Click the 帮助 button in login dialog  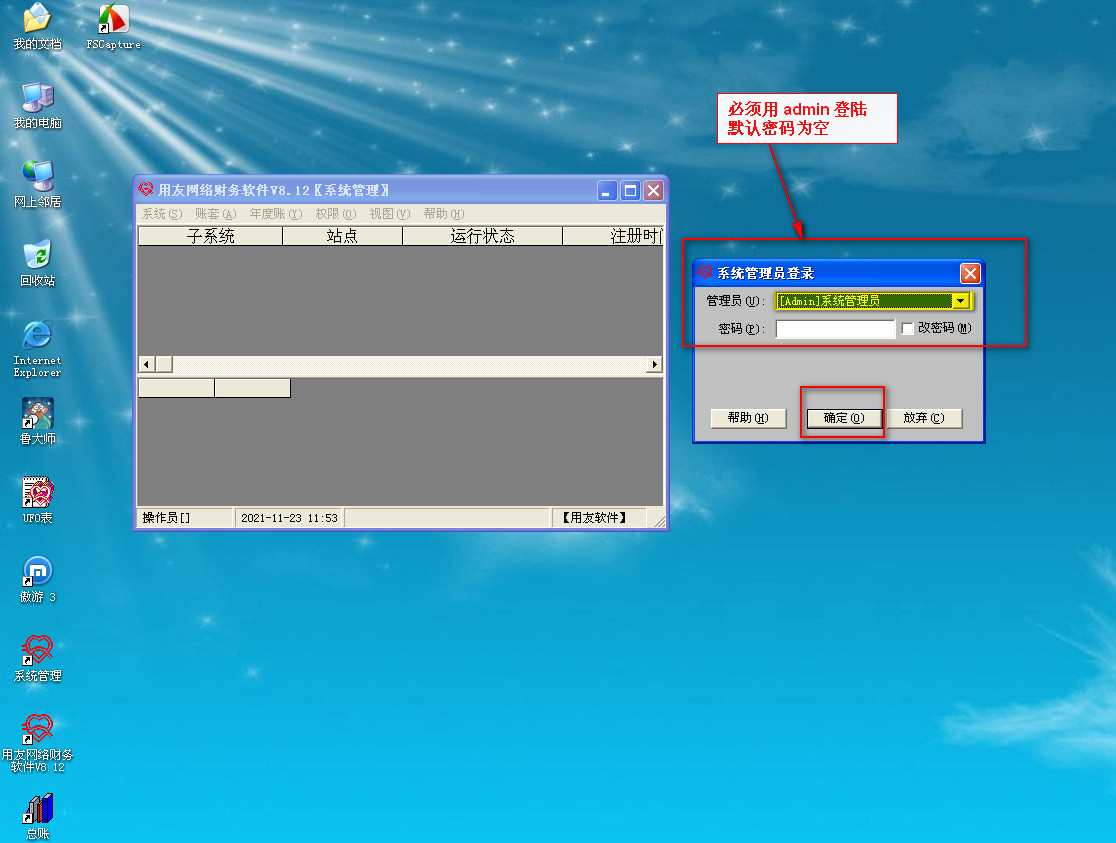(x=748, y=418)
